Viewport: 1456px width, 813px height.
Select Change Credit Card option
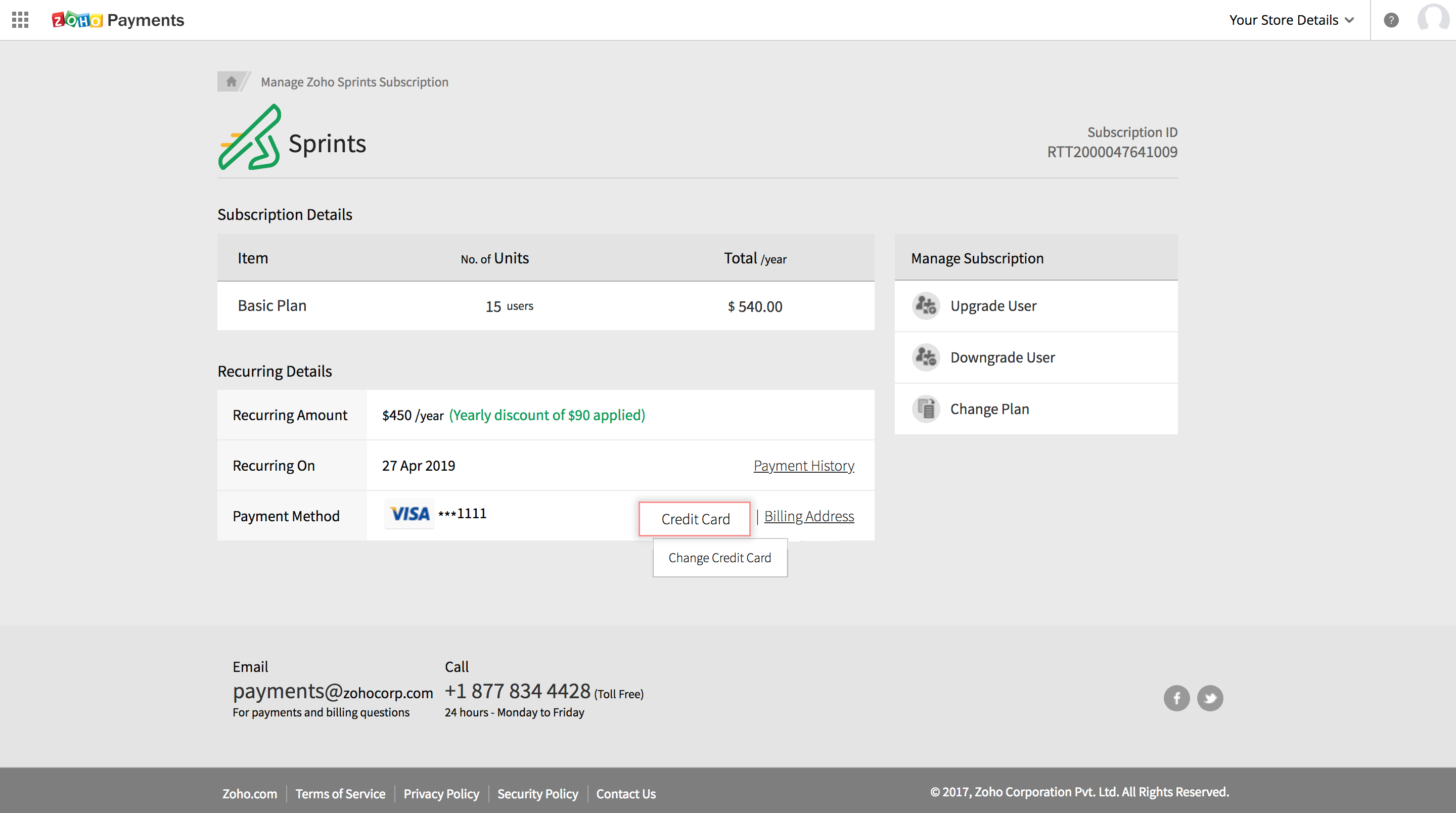(x=719, y=558)
